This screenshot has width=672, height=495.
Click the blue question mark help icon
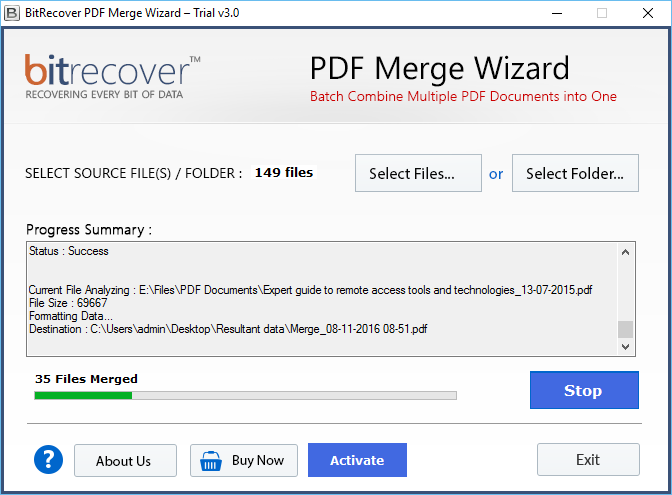click(48, 460)
